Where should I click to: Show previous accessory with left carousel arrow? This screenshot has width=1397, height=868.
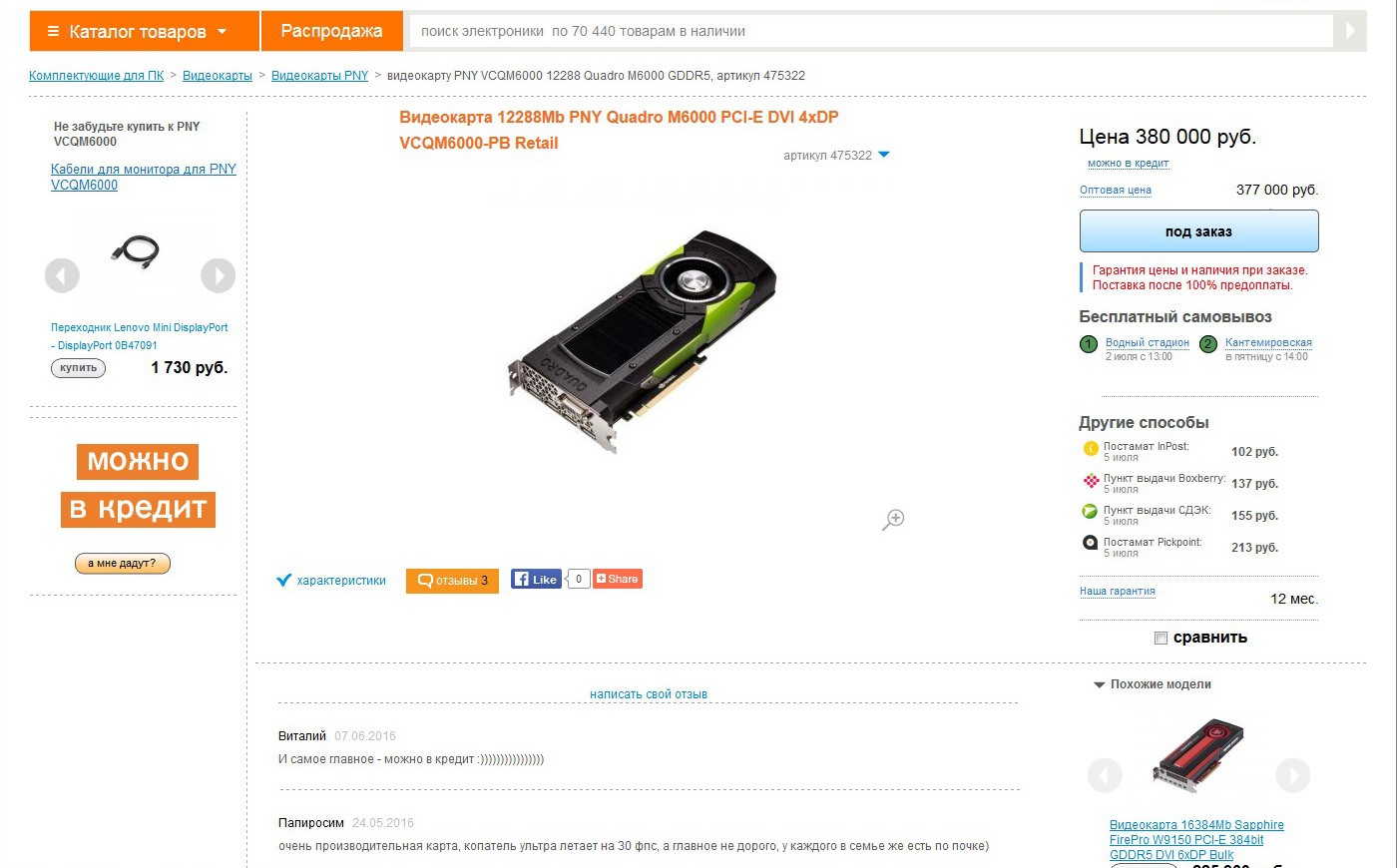(x=62, y=275)
